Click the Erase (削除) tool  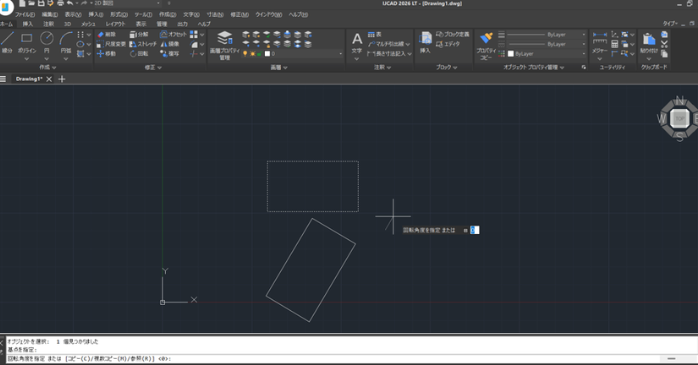tap(106, 34)
